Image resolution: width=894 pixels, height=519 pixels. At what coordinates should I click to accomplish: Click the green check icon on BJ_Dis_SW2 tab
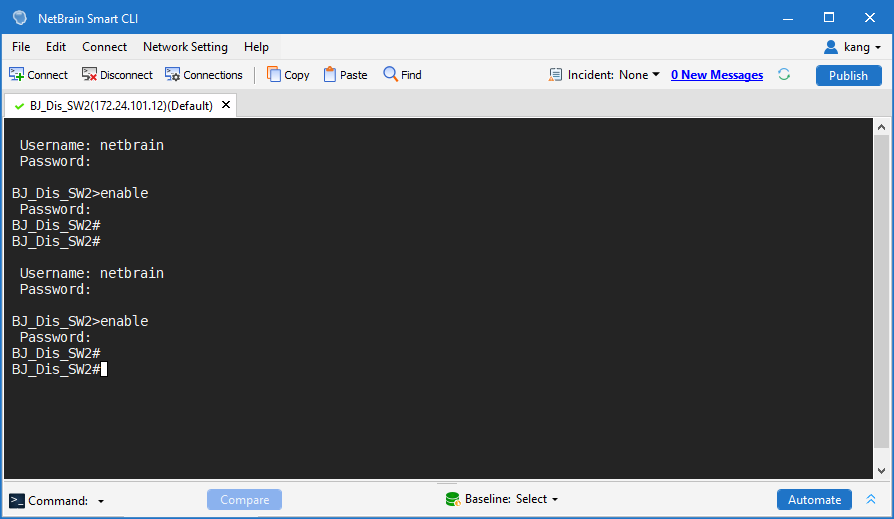click(19, 106)
